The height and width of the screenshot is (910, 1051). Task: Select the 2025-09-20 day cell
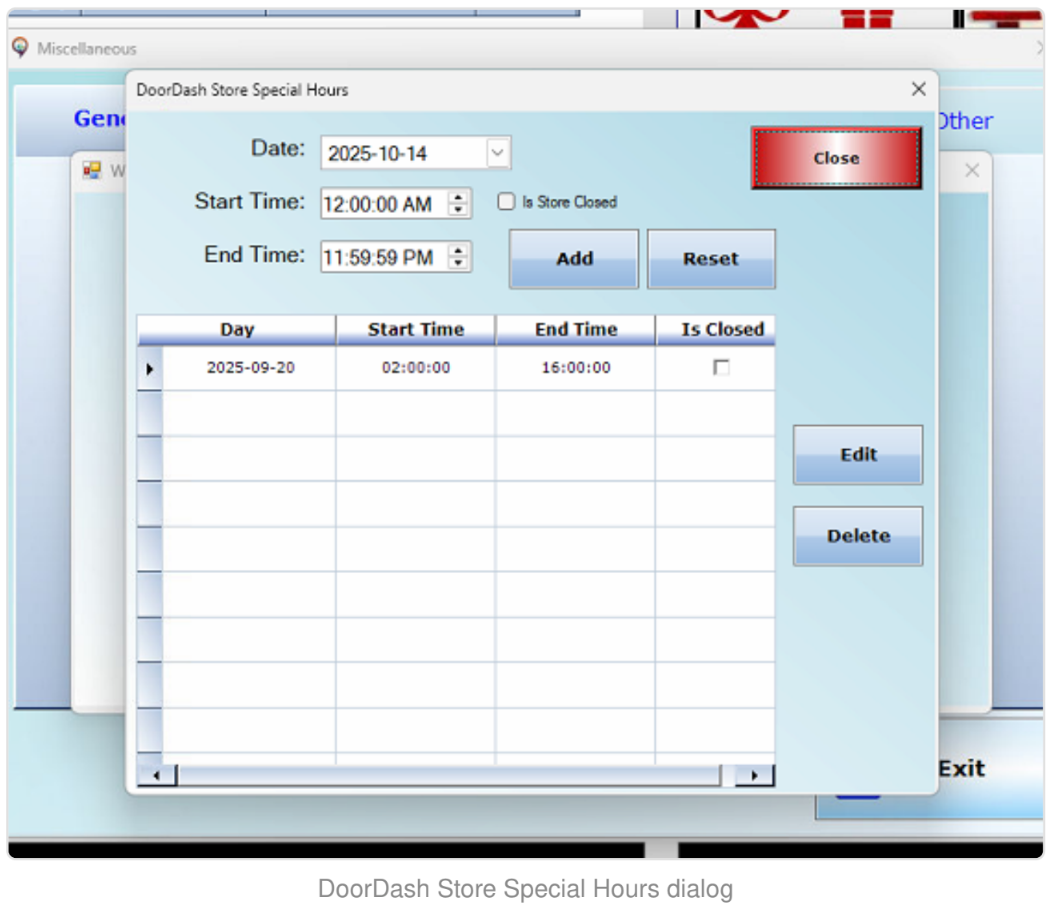[249, 368]
